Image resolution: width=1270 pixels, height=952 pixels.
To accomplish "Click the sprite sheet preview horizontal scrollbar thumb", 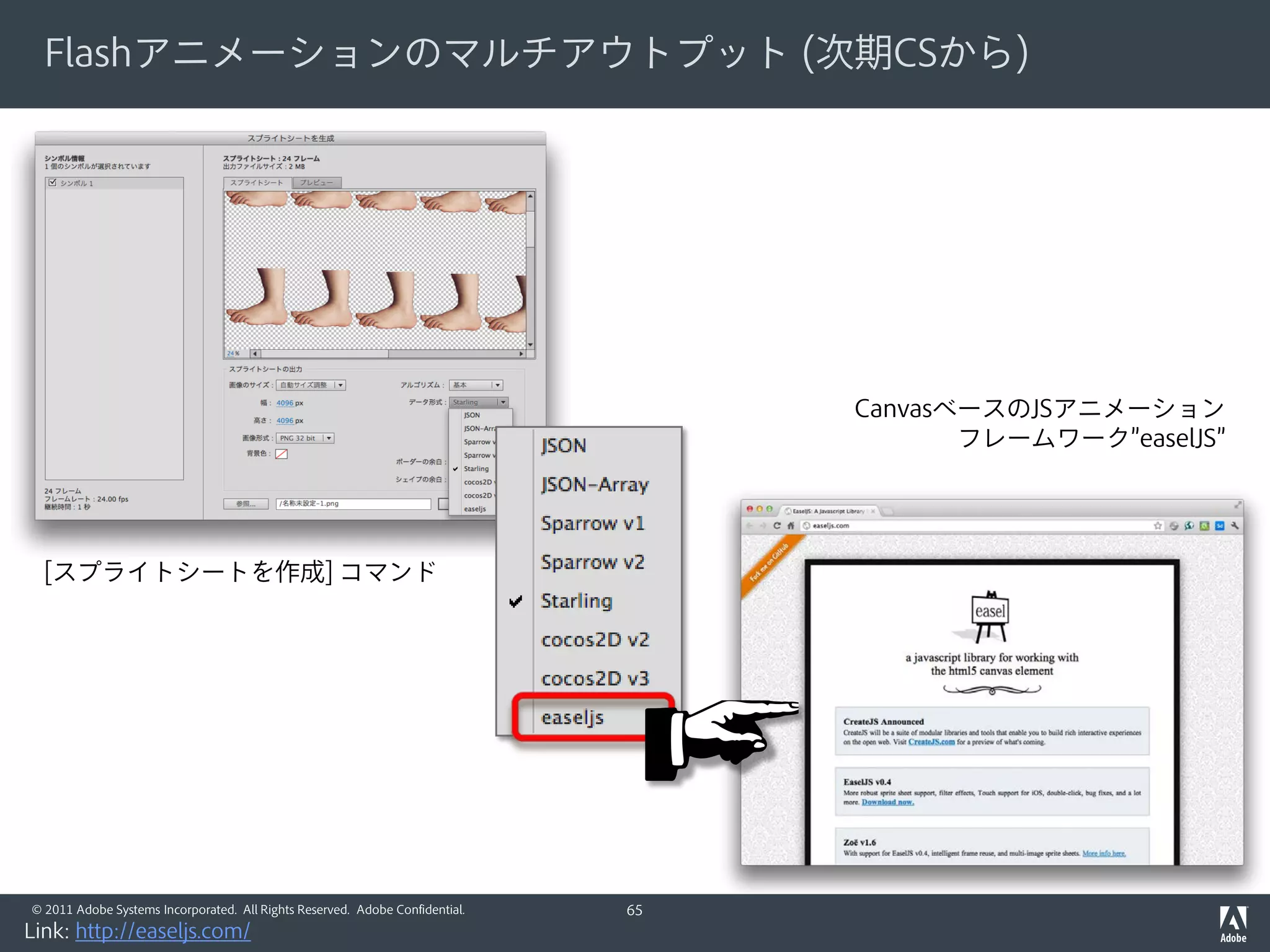I will (324, 354).
